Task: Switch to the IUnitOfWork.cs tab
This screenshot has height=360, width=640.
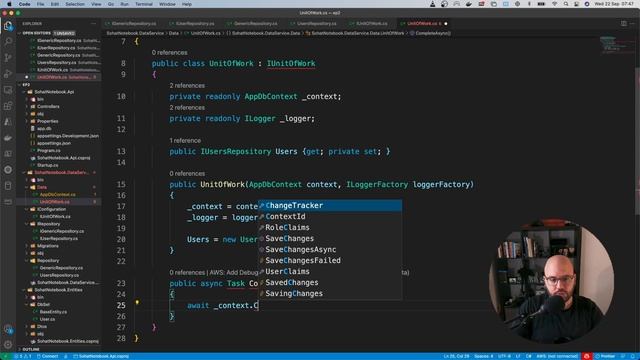Action: pyautogui.click(x=371, y=24)
